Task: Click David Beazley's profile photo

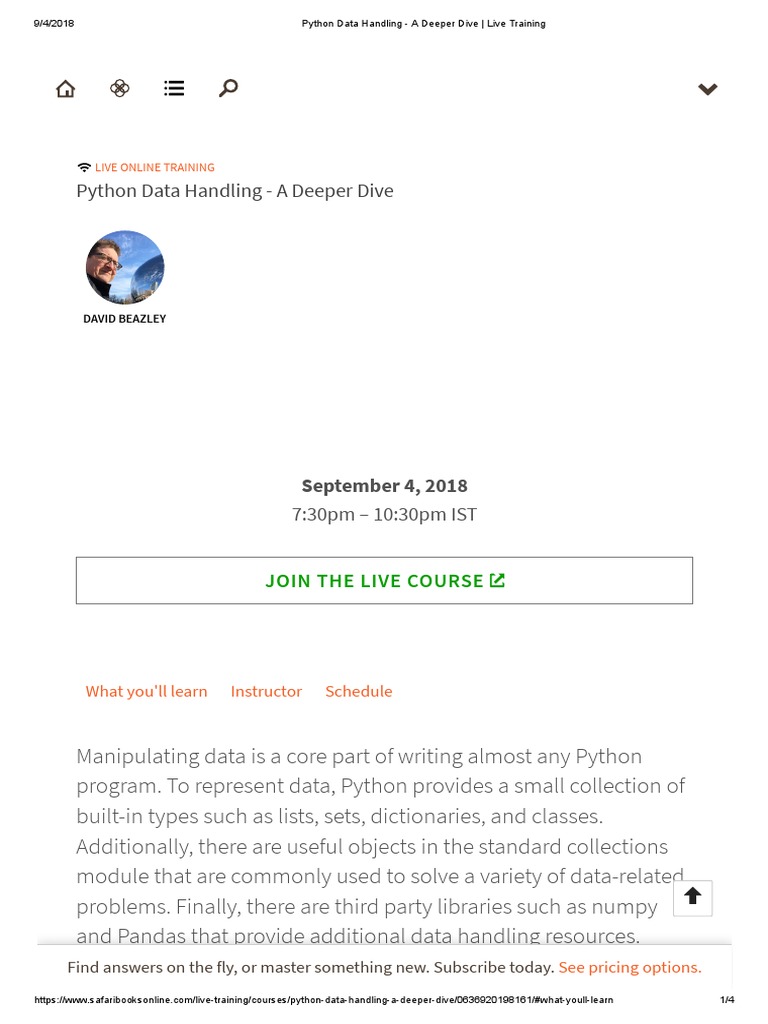Action: point(125,268)
